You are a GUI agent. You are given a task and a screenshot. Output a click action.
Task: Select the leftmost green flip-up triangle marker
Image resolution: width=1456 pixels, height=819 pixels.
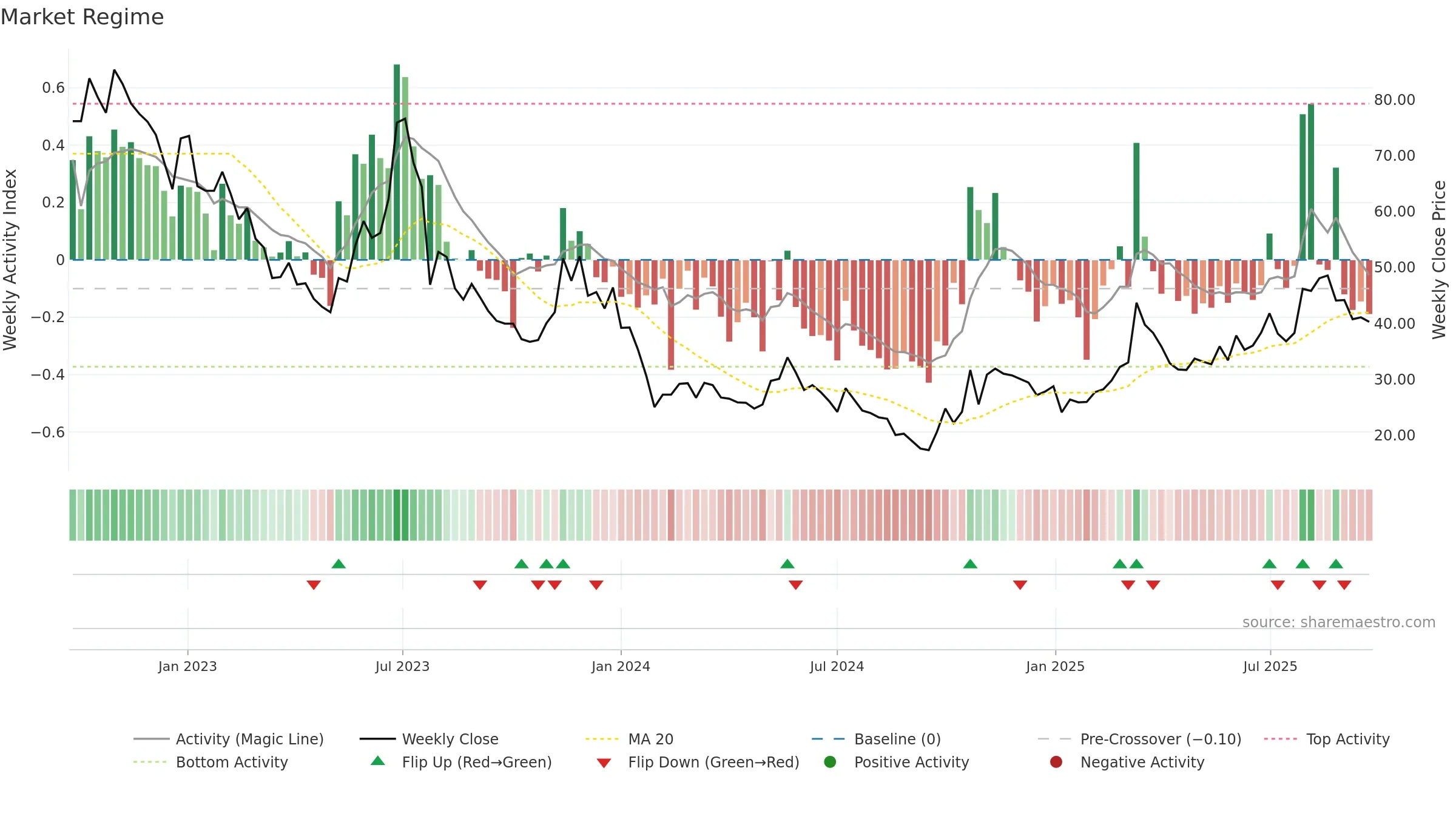point(339,564)
